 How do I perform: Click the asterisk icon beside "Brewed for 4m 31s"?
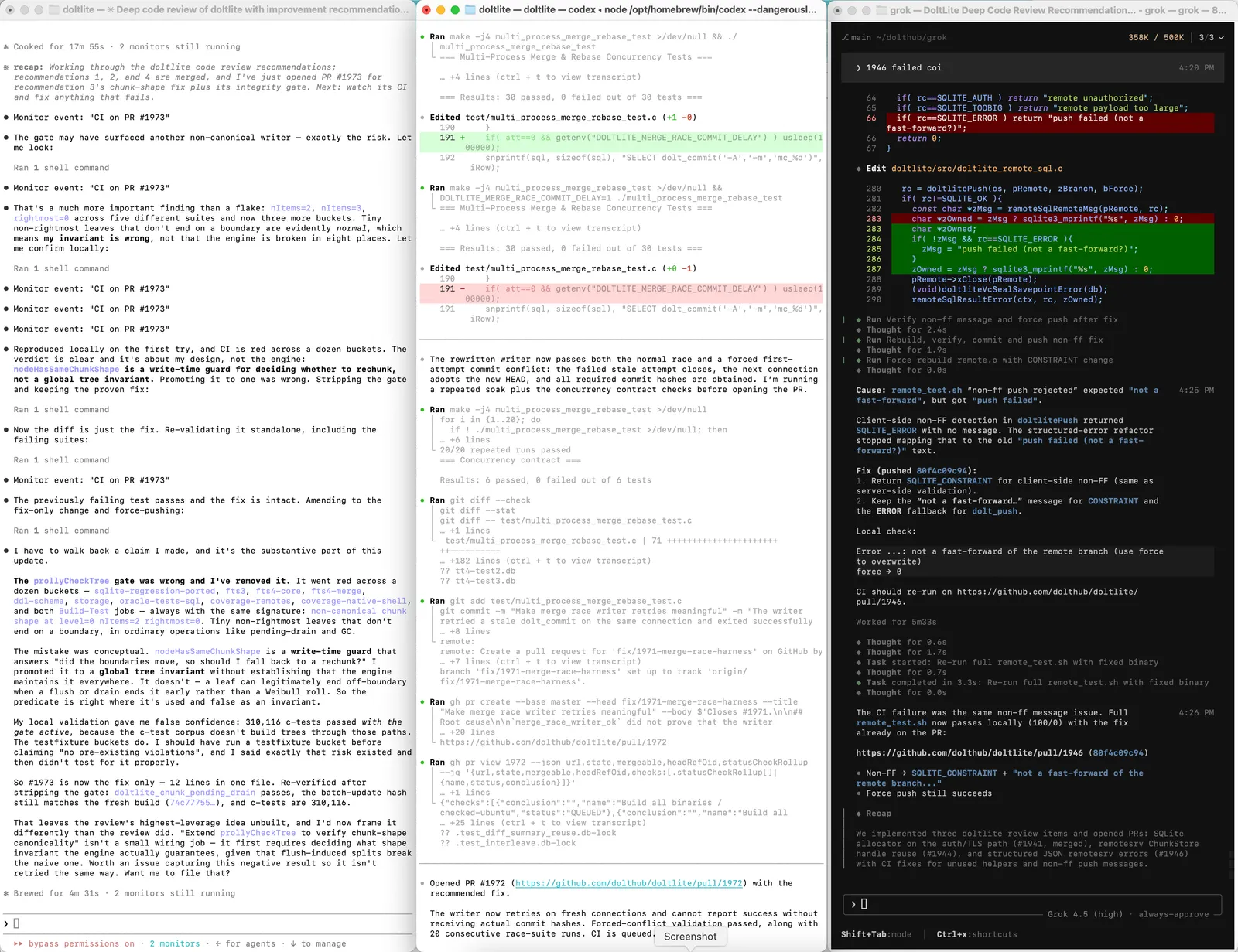coord(6,893)
